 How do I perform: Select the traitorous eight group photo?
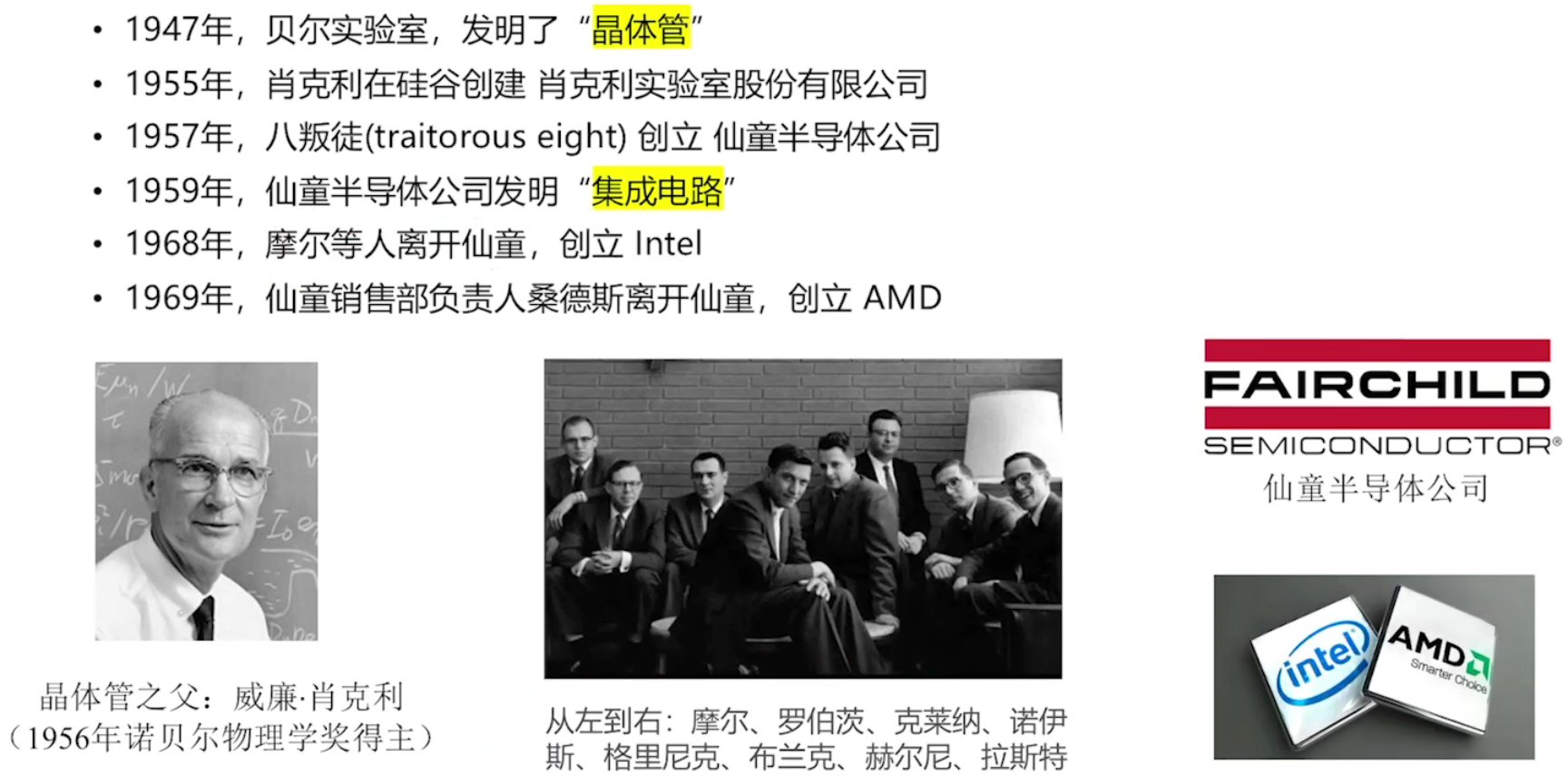click(x=803, y=518)
